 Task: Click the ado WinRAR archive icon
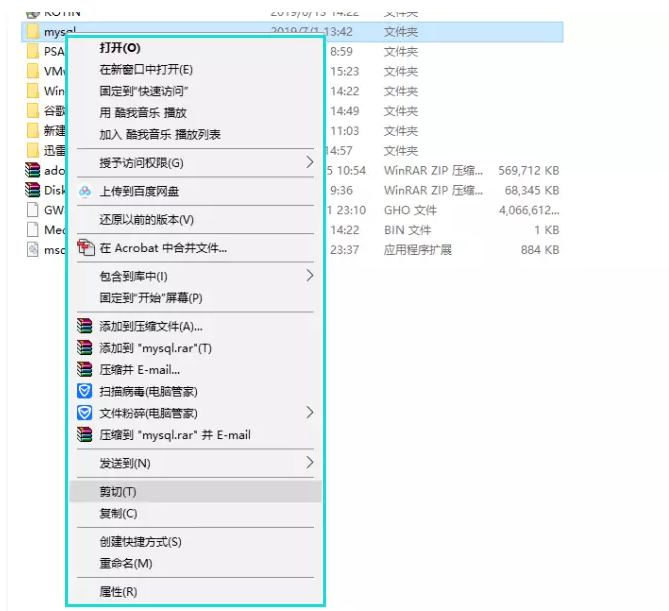pos(32,170)
